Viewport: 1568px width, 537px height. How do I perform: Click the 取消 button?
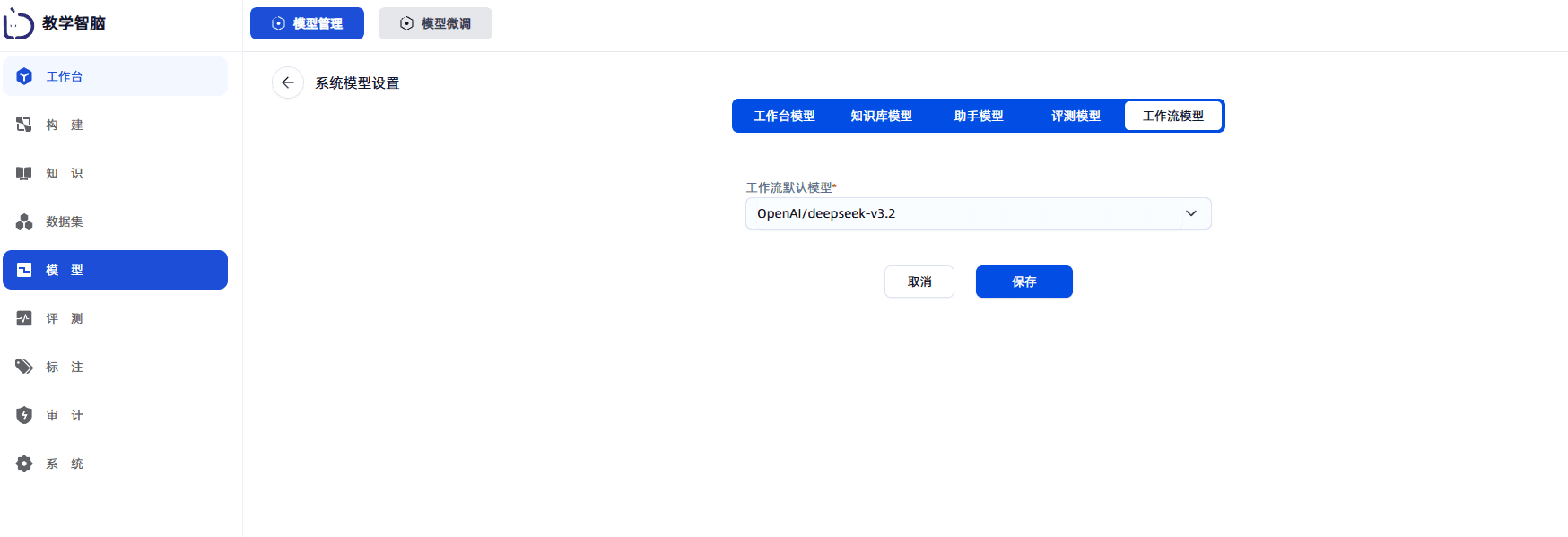point(919,281)
